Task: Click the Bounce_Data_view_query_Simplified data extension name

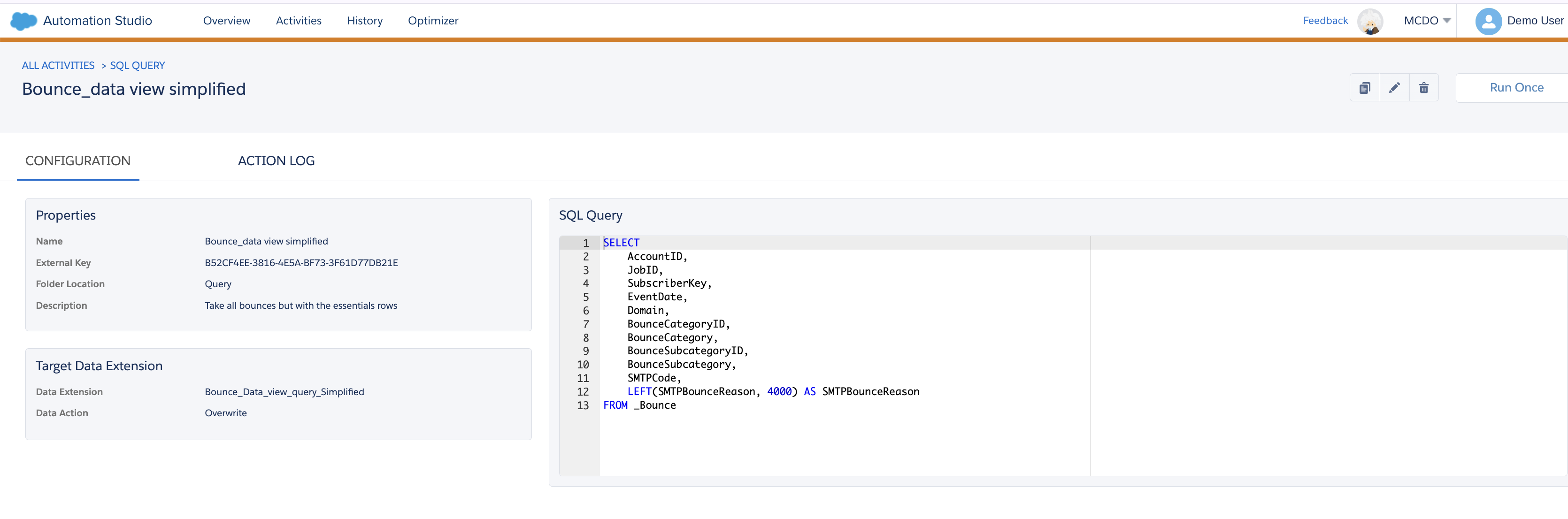Action: coord(284,392)
